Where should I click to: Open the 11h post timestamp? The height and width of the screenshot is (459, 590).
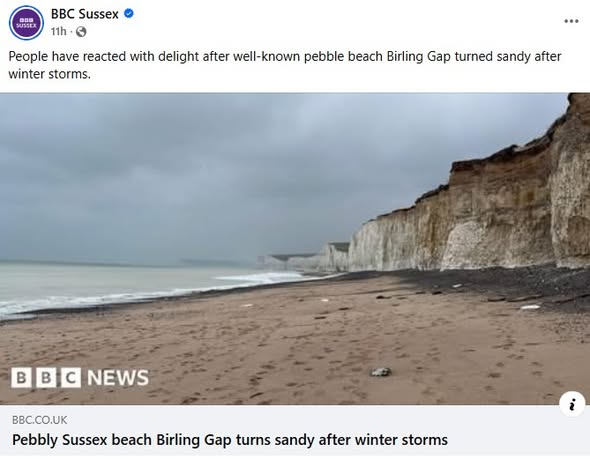[x=58, y=32]
